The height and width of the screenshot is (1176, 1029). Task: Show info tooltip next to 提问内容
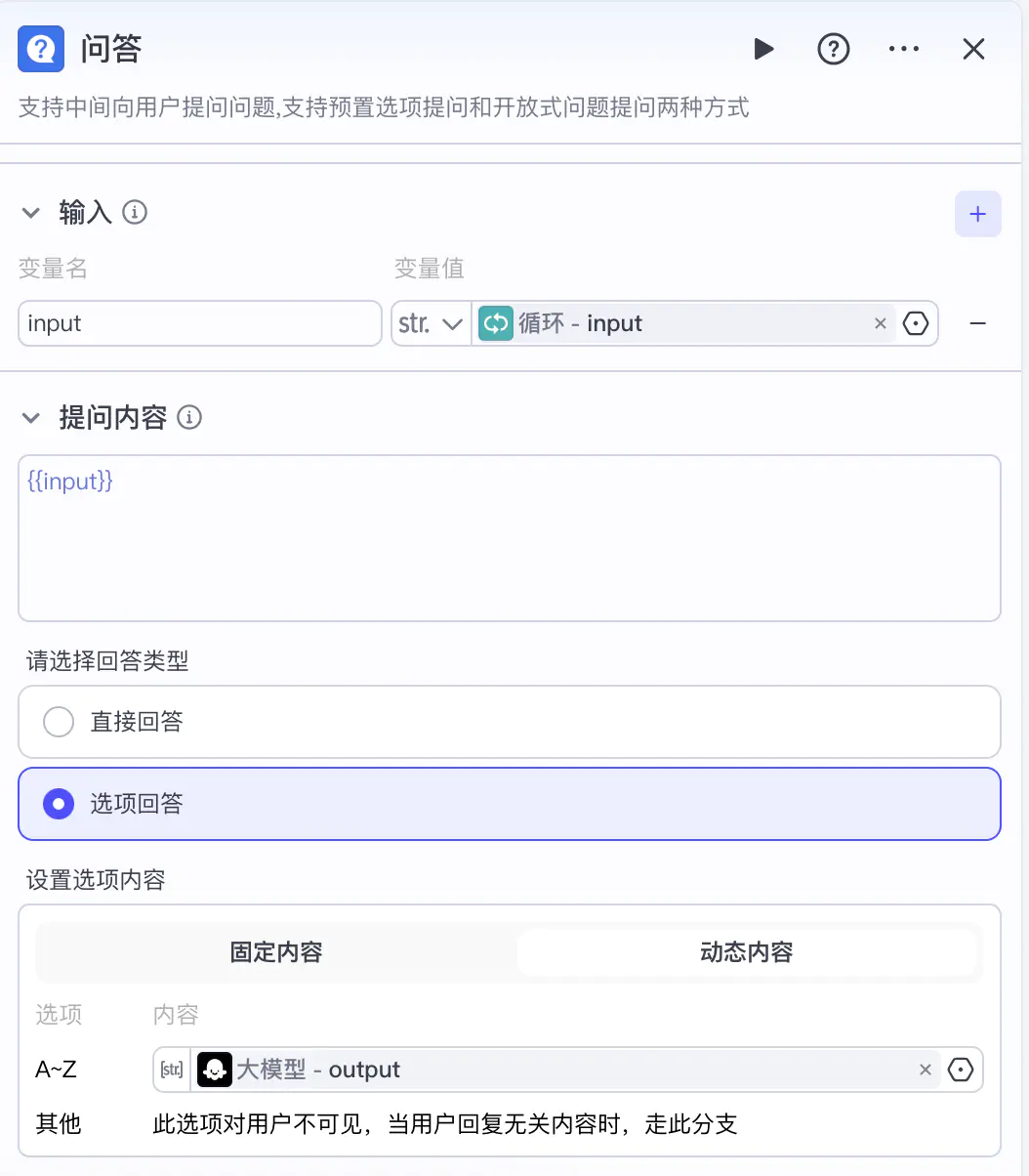[189, 418]
